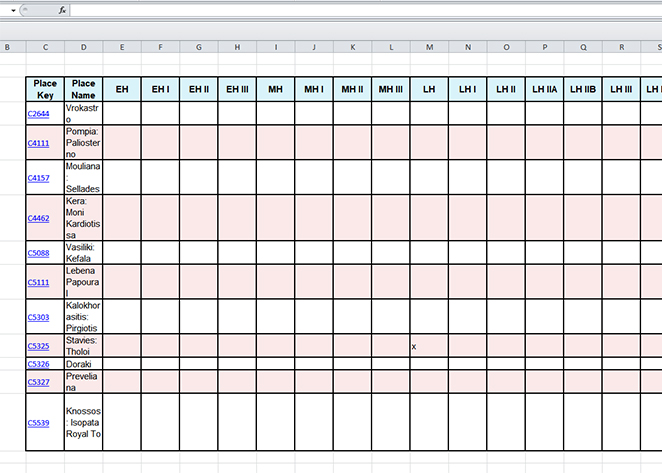
Task: Follow the C5111 Lebena Papoura link
Action: [x=38, y=282]
